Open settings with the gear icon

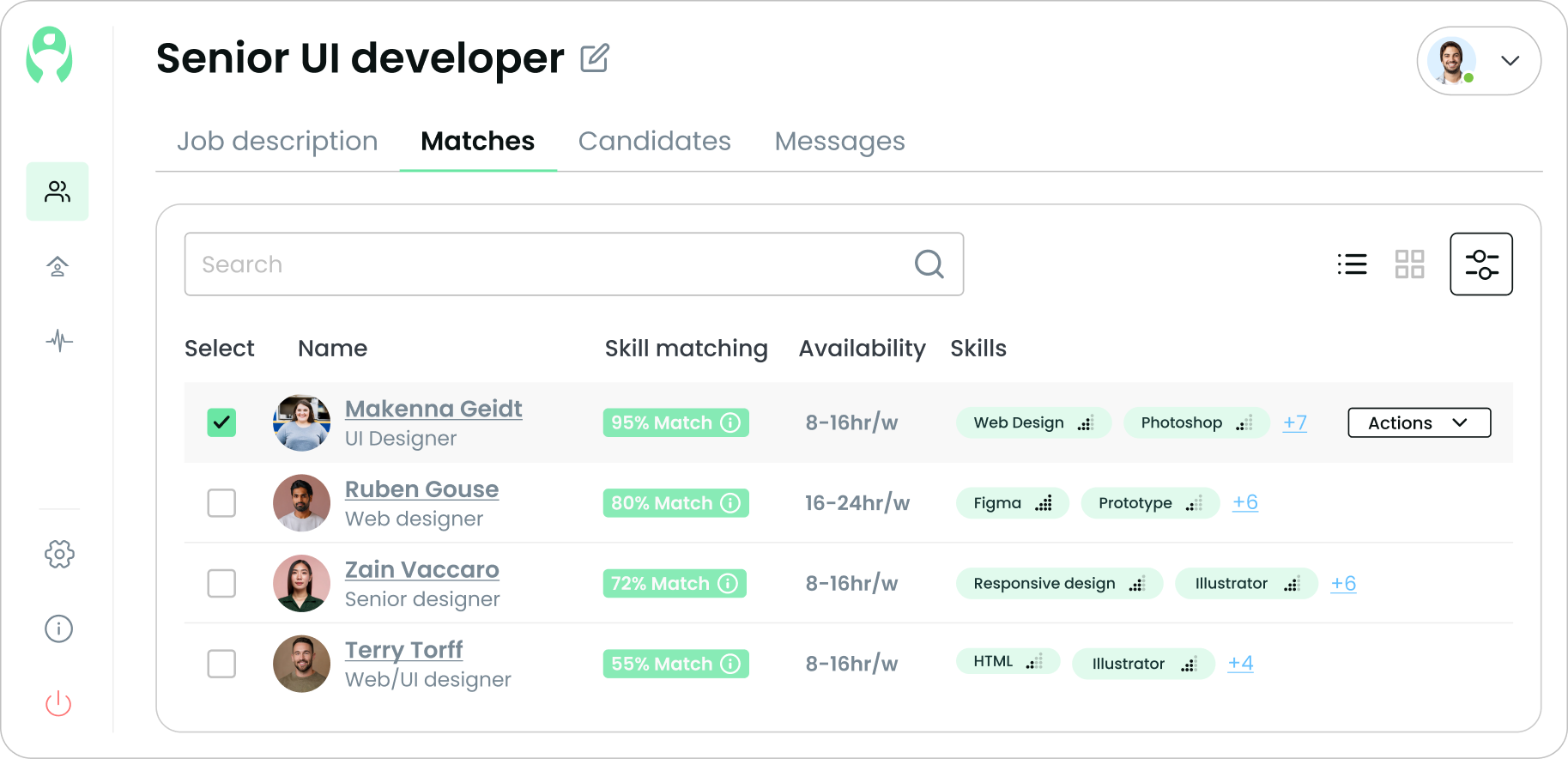point(59,554)
